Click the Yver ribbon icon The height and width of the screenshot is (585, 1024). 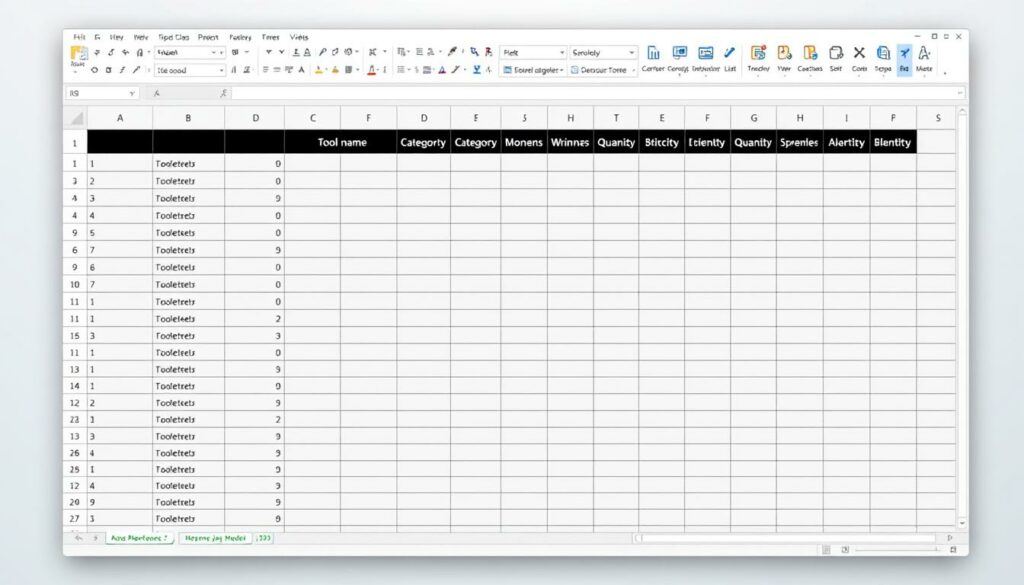click(x=784, y=54)
